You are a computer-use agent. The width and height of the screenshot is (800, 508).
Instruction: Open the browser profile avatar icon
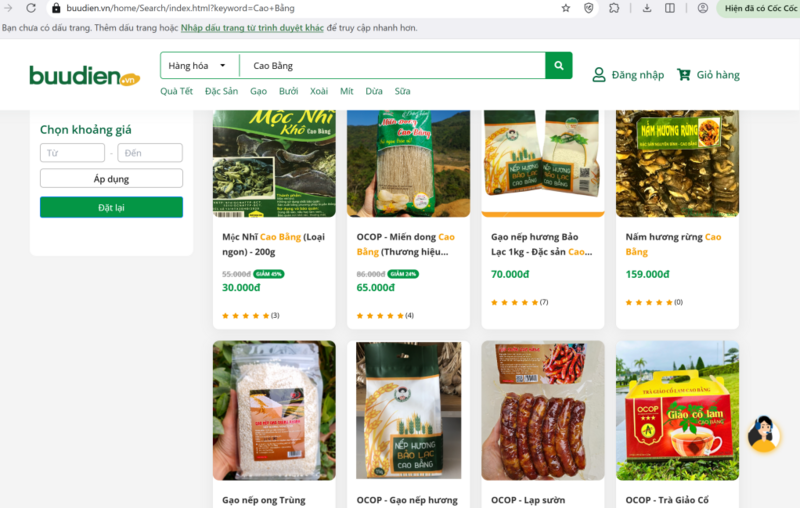703,8
